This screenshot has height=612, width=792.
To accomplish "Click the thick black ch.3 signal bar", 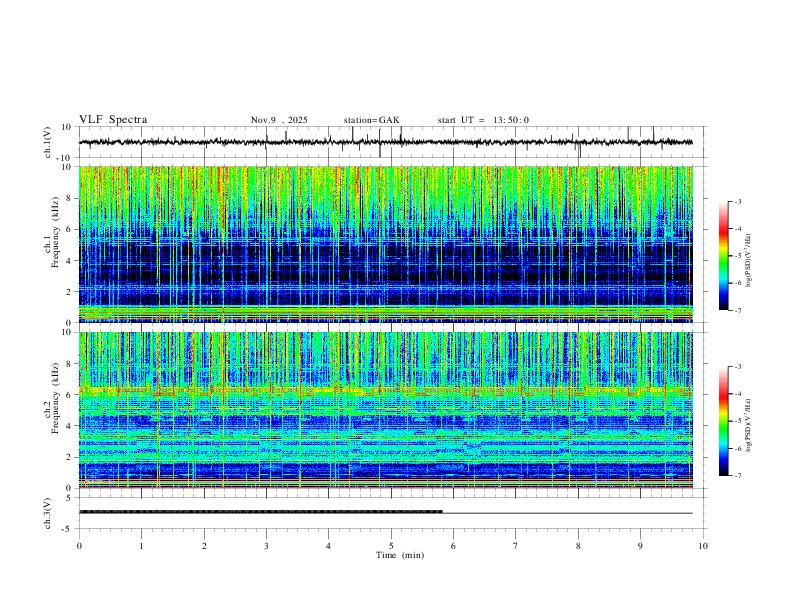I will click(261, 512).
